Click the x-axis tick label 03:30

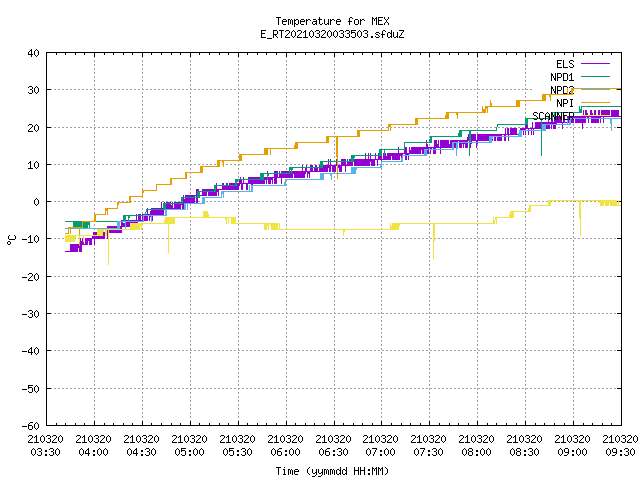[46, 452]
